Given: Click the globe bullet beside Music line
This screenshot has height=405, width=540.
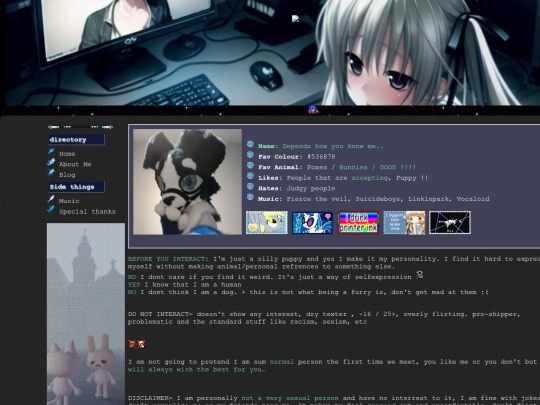Looking at the screenshot, I should tap(250, 197).
